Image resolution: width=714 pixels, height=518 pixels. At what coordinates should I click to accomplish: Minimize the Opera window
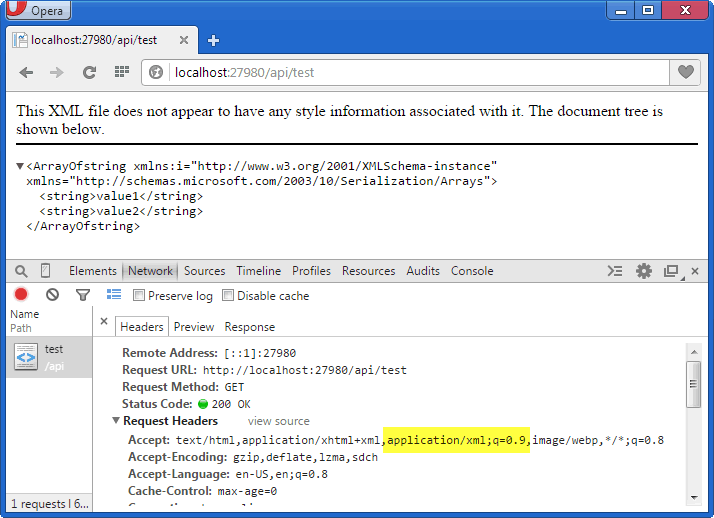[620, 10]
